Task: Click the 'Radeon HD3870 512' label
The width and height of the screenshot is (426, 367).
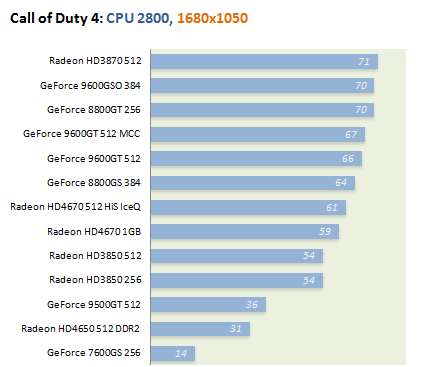Action: [x=95, y=61]
